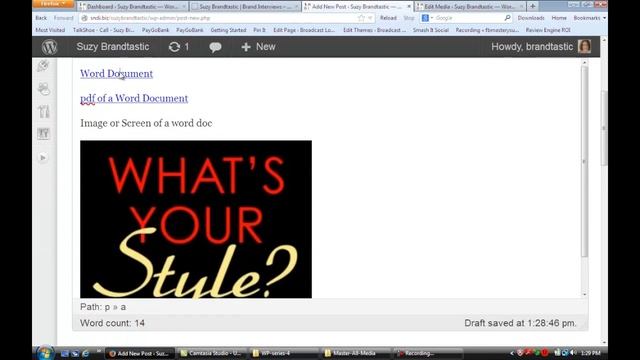Open the Most Visited bookmark
Viewport: 640px width, 360px height.
tap(50, 30)
